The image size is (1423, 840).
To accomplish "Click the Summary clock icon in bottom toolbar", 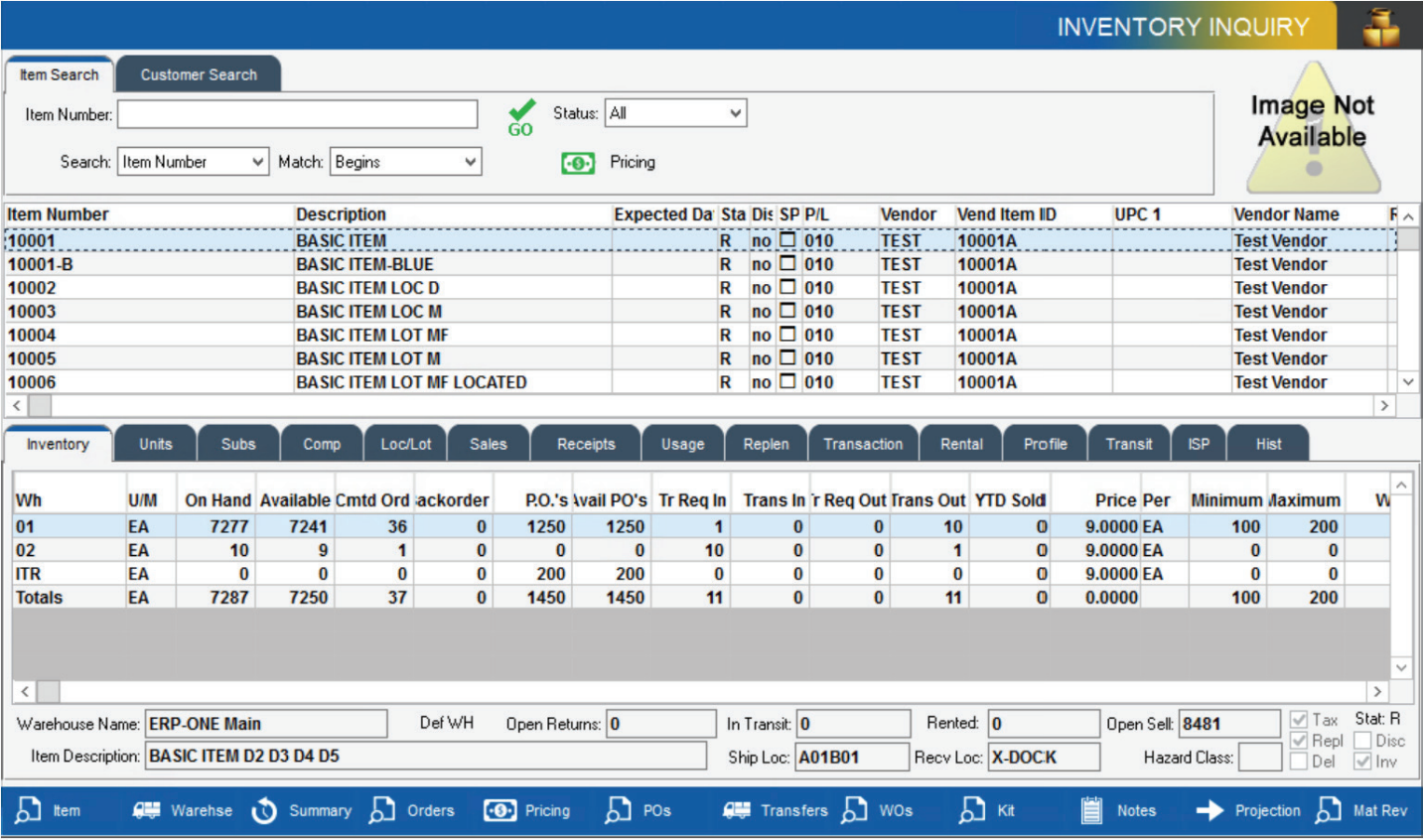I will 264,811.
